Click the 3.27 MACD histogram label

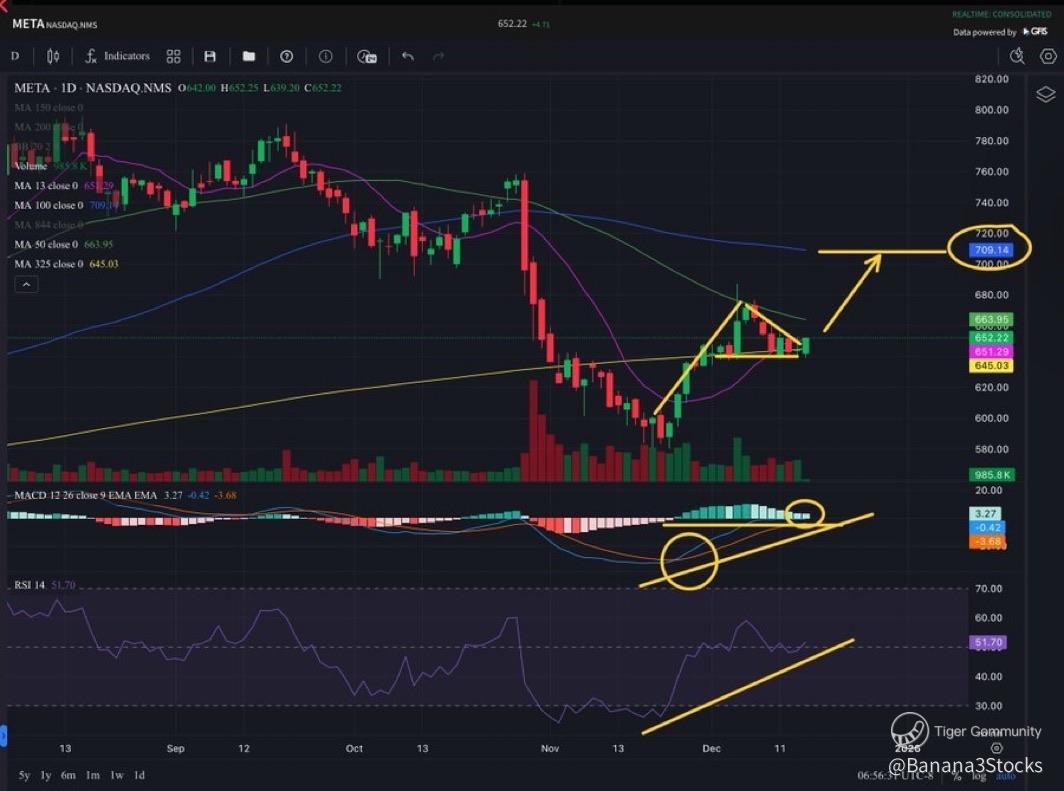click(986, 514)
